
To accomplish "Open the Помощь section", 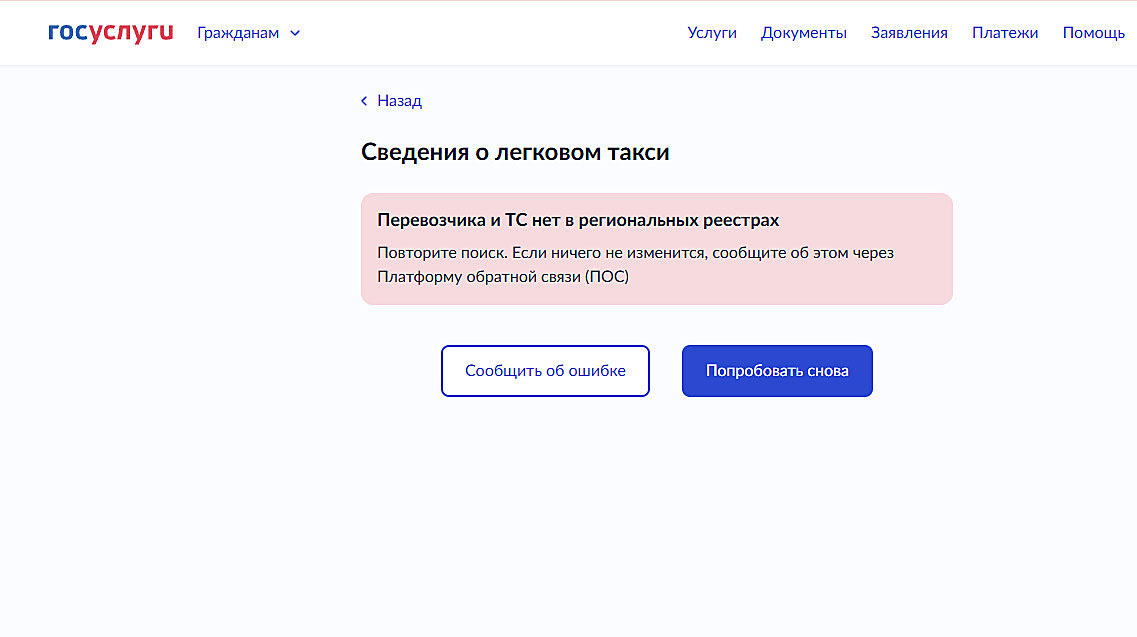I will pyautogui.click(x=1093, y=33).
